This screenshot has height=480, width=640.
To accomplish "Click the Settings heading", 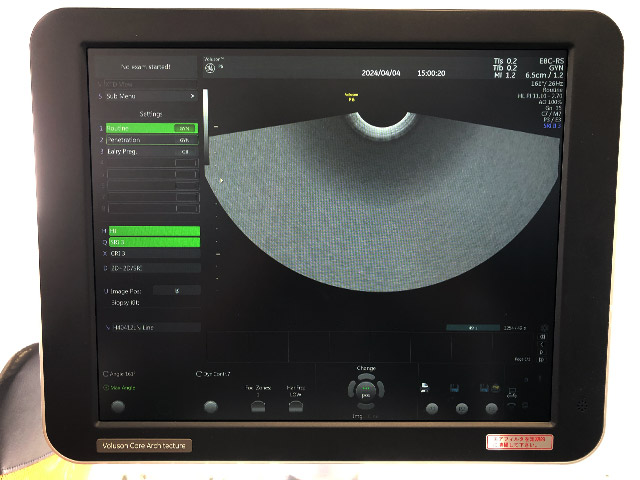I will [151, 114].
